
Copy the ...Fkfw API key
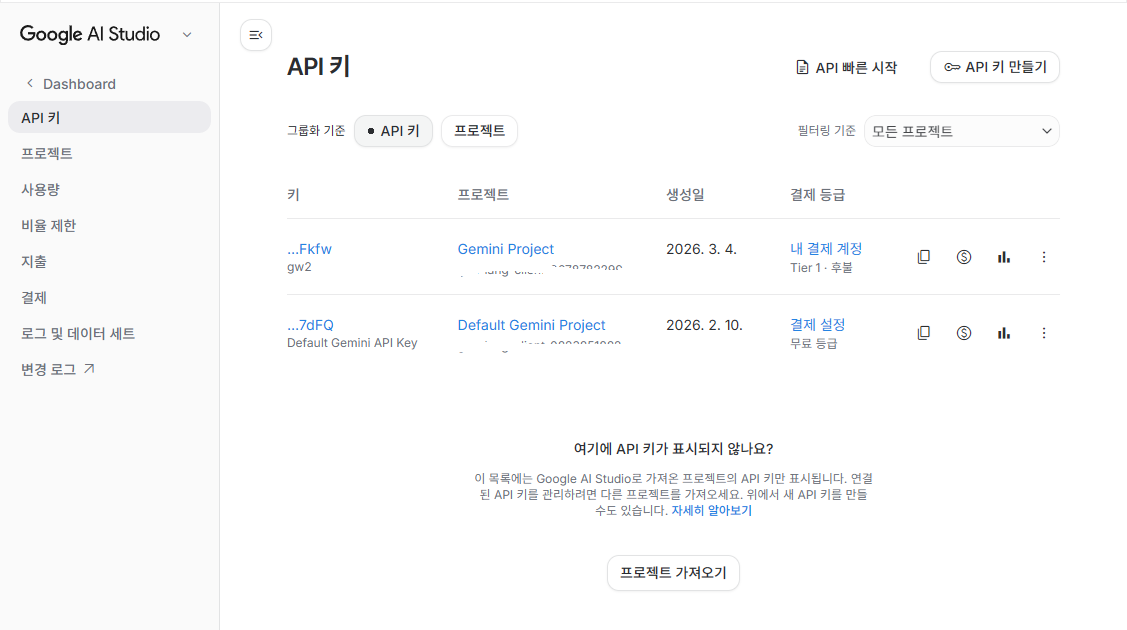(x=923, y=256)
